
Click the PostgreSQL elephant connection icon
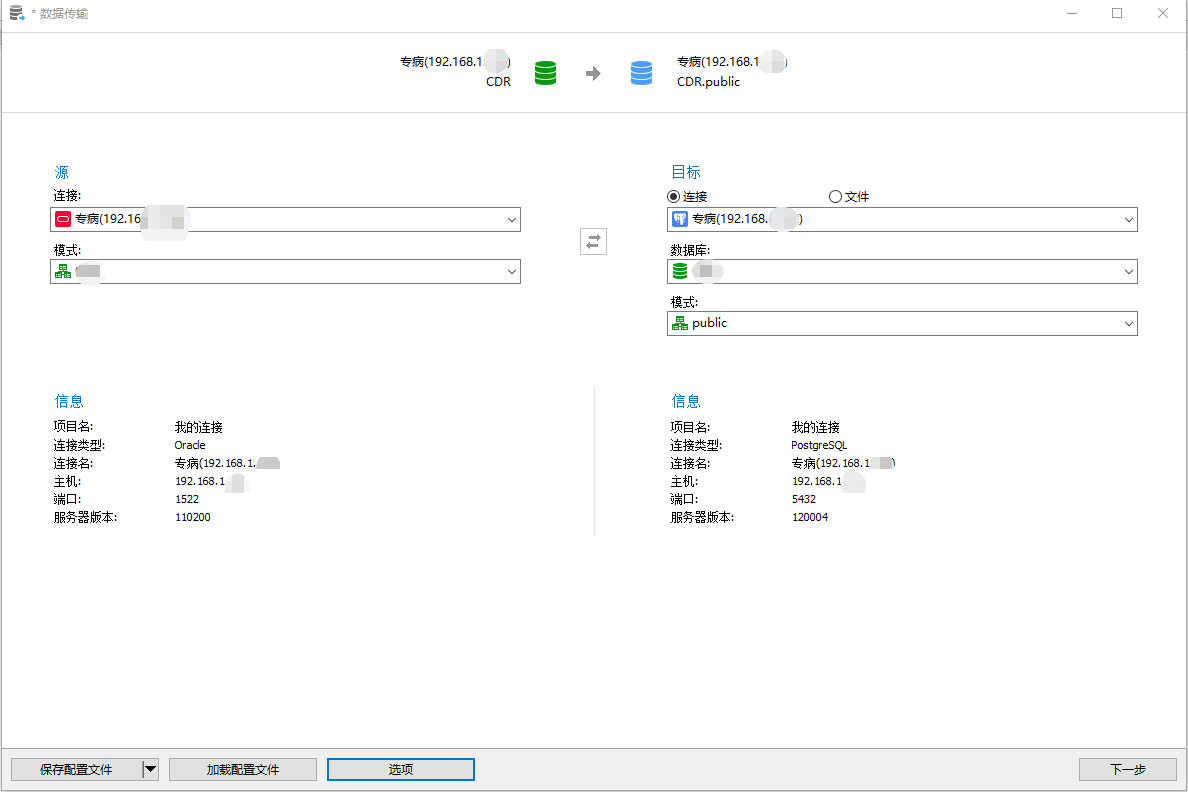680,219
